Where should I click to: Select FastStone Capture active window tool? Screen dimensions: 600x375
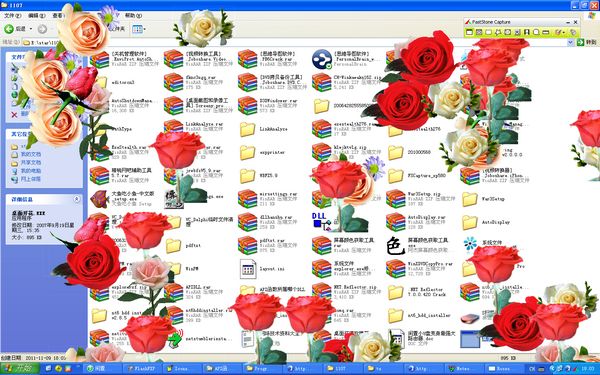(469, 33)
